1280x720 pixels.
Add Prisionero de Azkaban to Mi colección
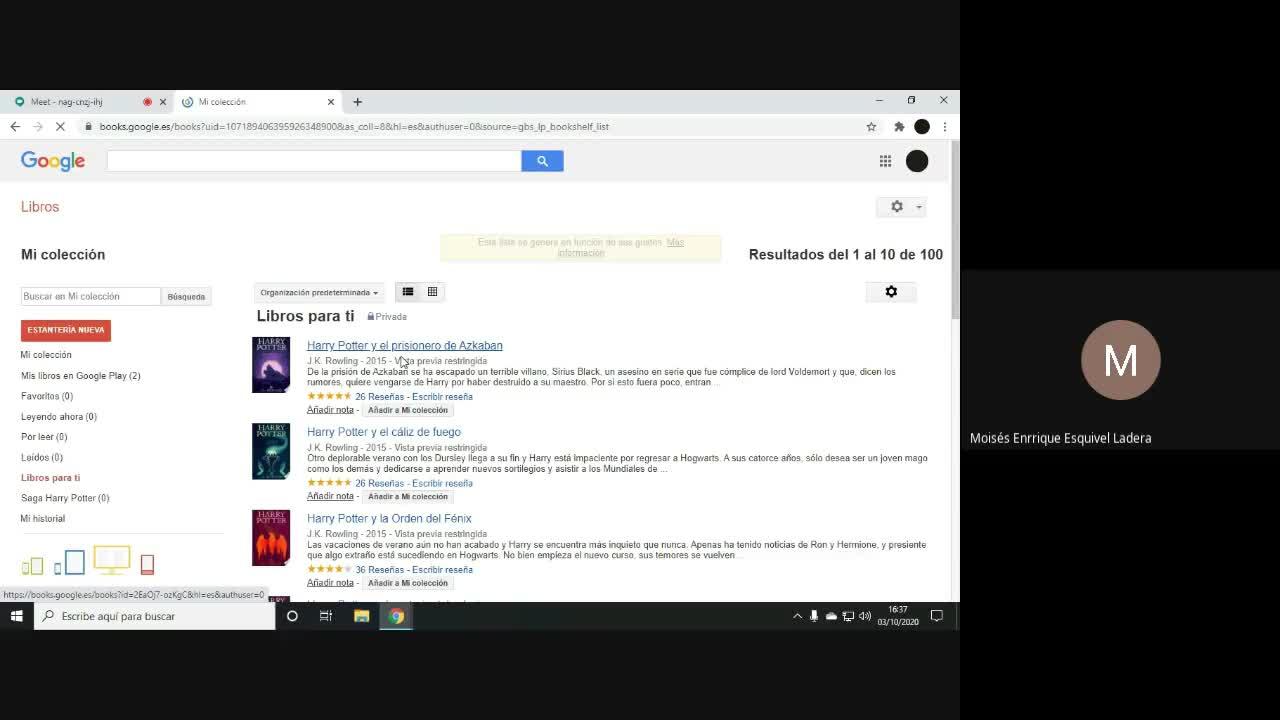[408, 410]
